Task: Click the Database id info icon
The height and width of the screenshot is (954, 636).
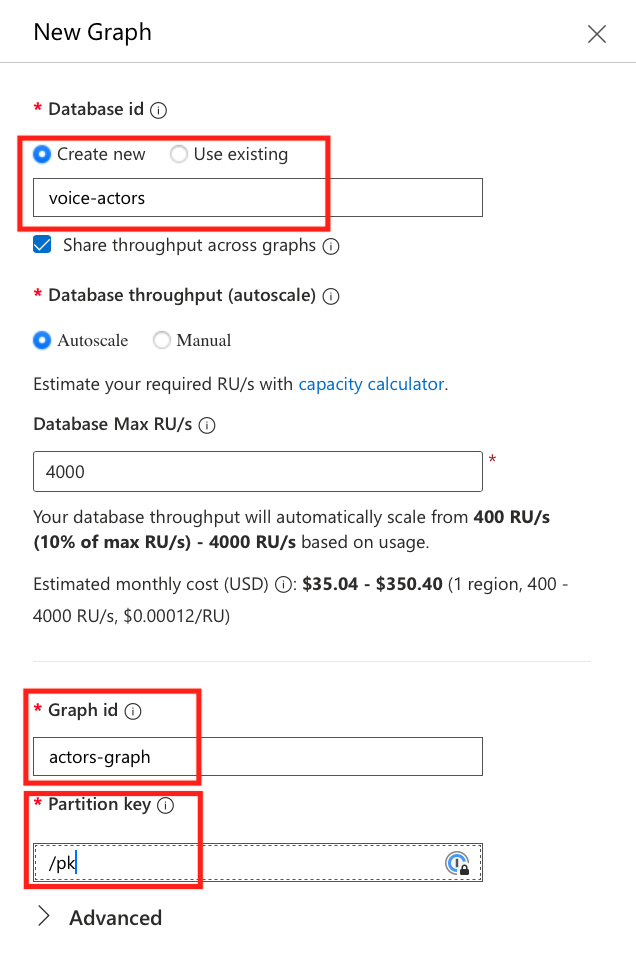Action: point(159,110)
